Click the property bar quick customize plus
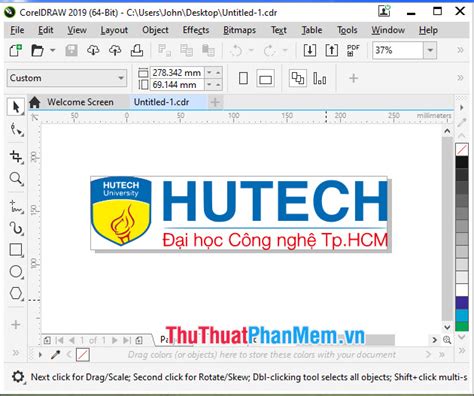 pos(353,78)
